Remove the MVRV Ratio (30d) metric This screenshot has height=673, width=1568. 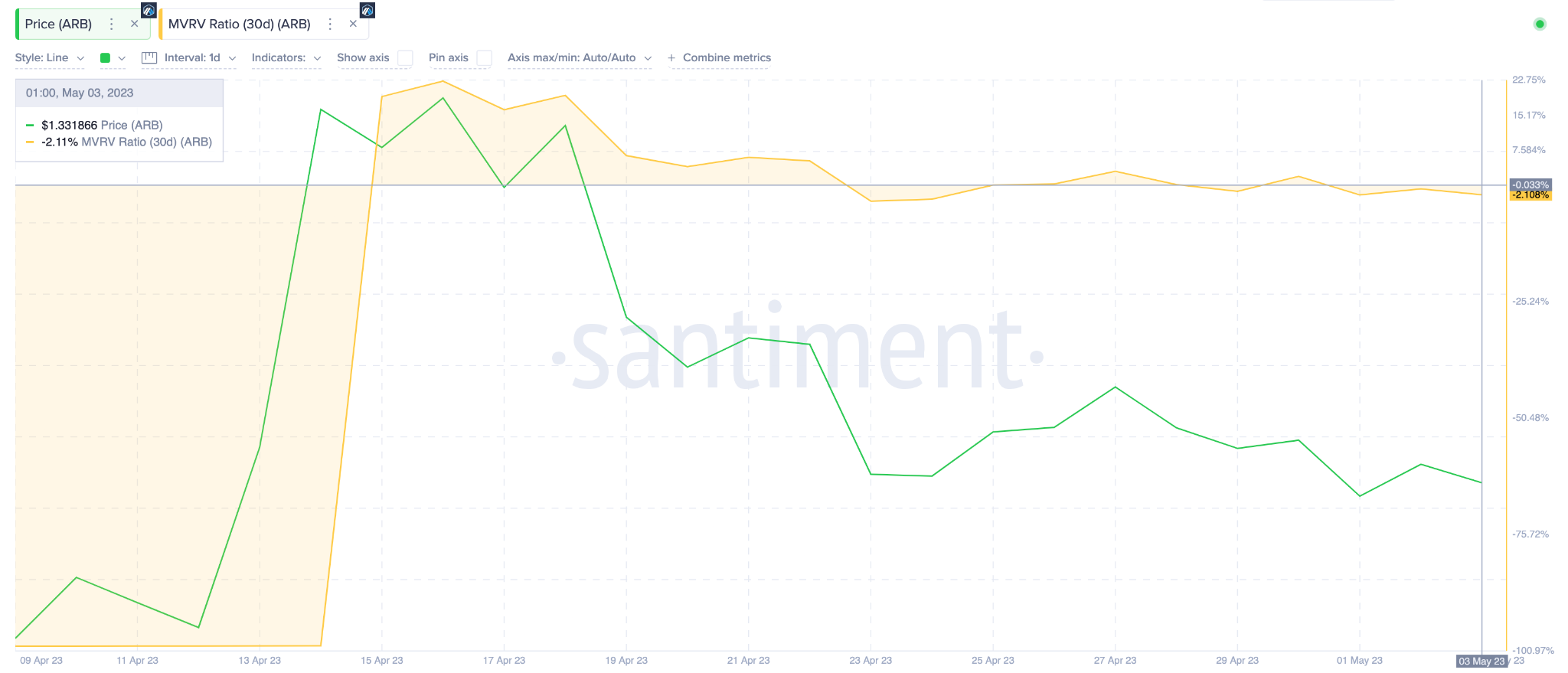click(353, 25)
